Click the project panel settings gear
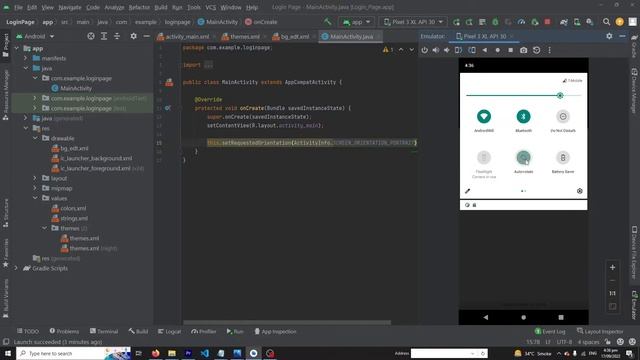 [x=133, y=36]
